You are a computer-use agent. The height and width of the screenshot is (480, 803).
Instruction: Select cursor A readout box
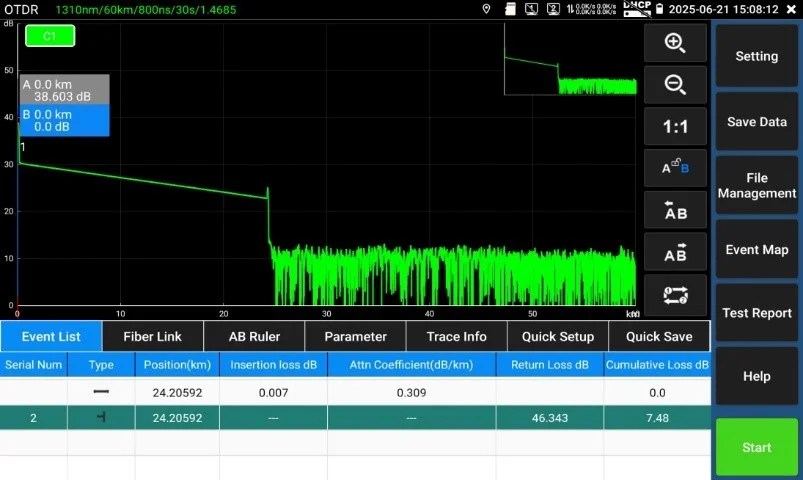65,90
